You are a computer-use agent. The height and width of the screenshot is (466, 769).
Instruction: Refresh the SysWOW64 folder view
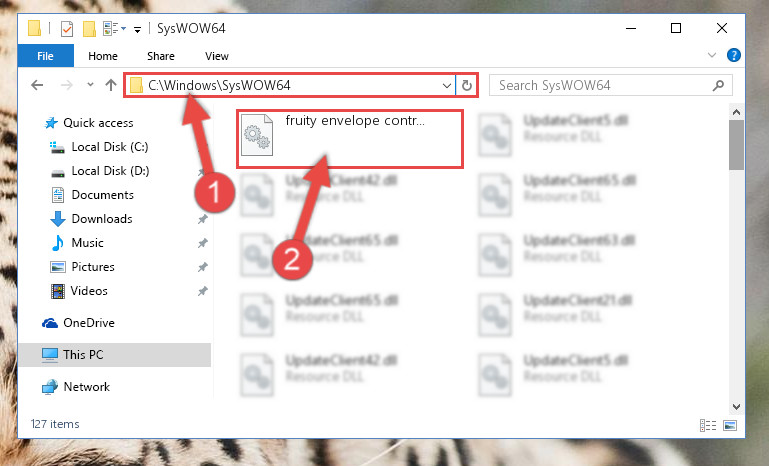click(467, 85)
